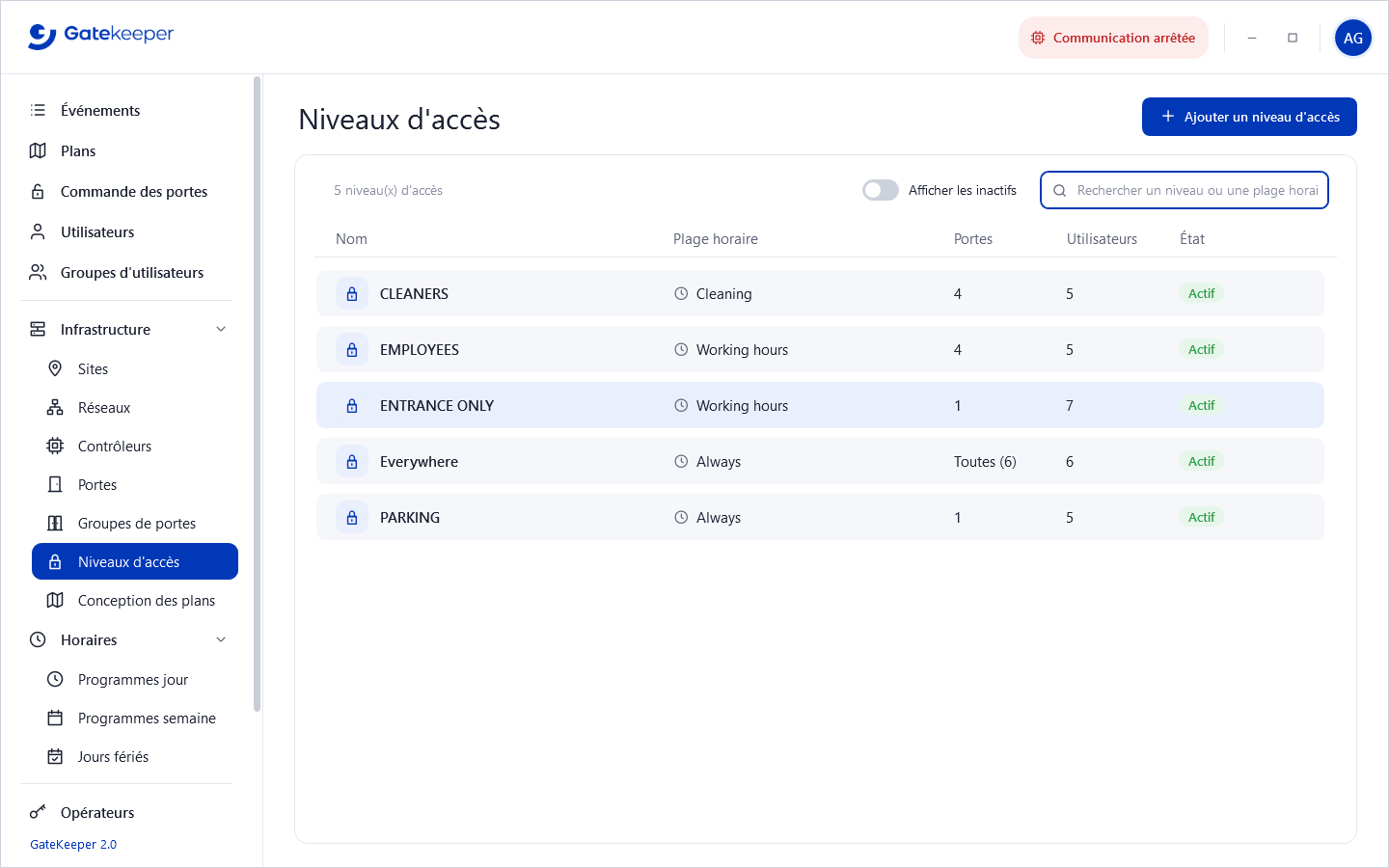Click Working hours in EMPLOYEES row
The width and height of the screenshot is (1389, 868).
742,350
